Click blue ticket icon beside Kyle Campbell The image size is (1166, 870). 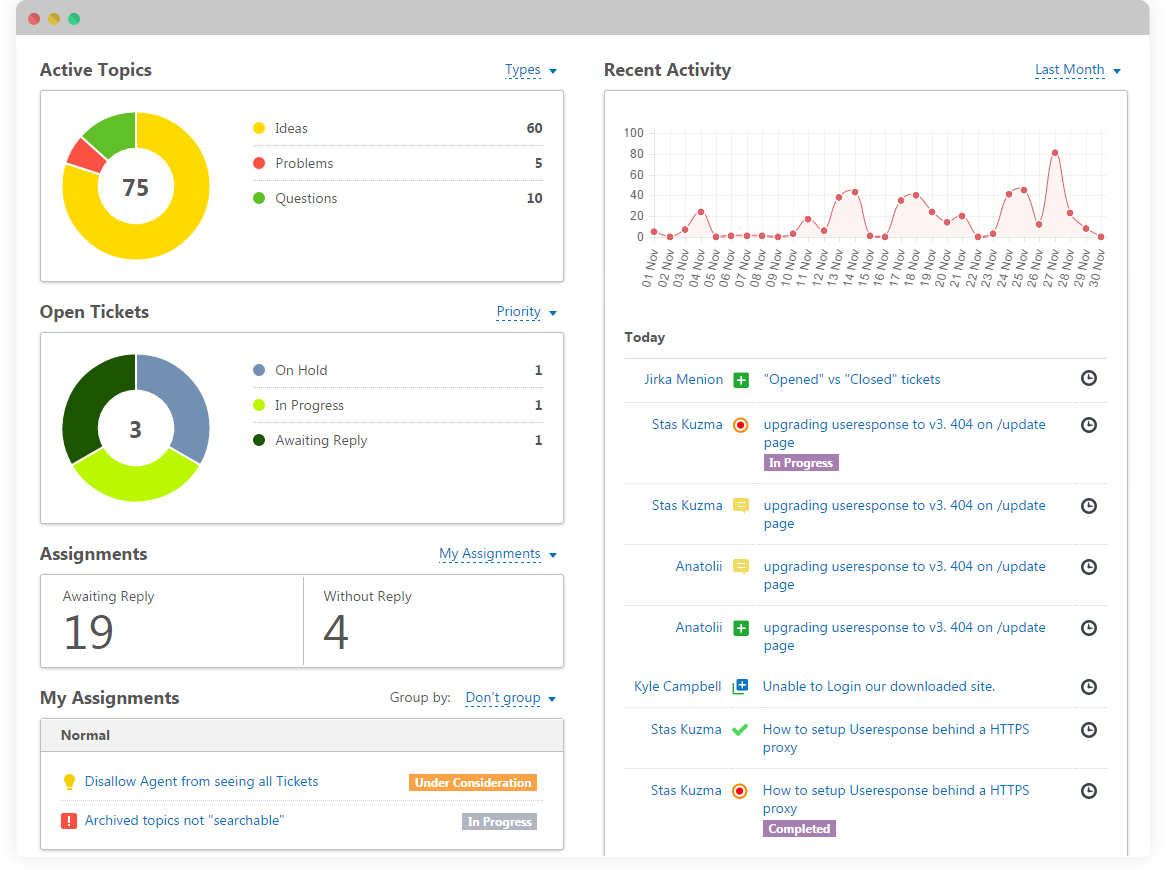coord(740,687)
